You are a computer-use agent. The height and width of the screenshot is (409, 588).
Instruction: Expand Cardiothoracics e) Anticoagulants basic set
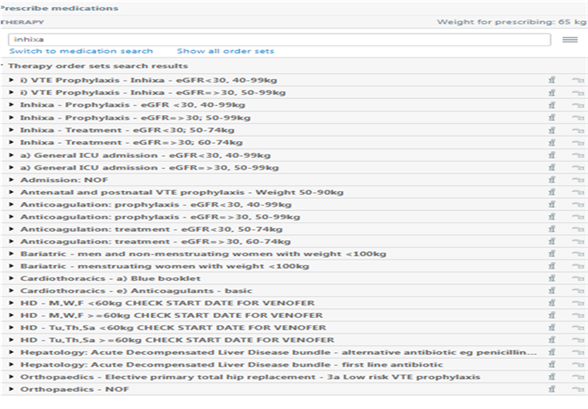11,291
